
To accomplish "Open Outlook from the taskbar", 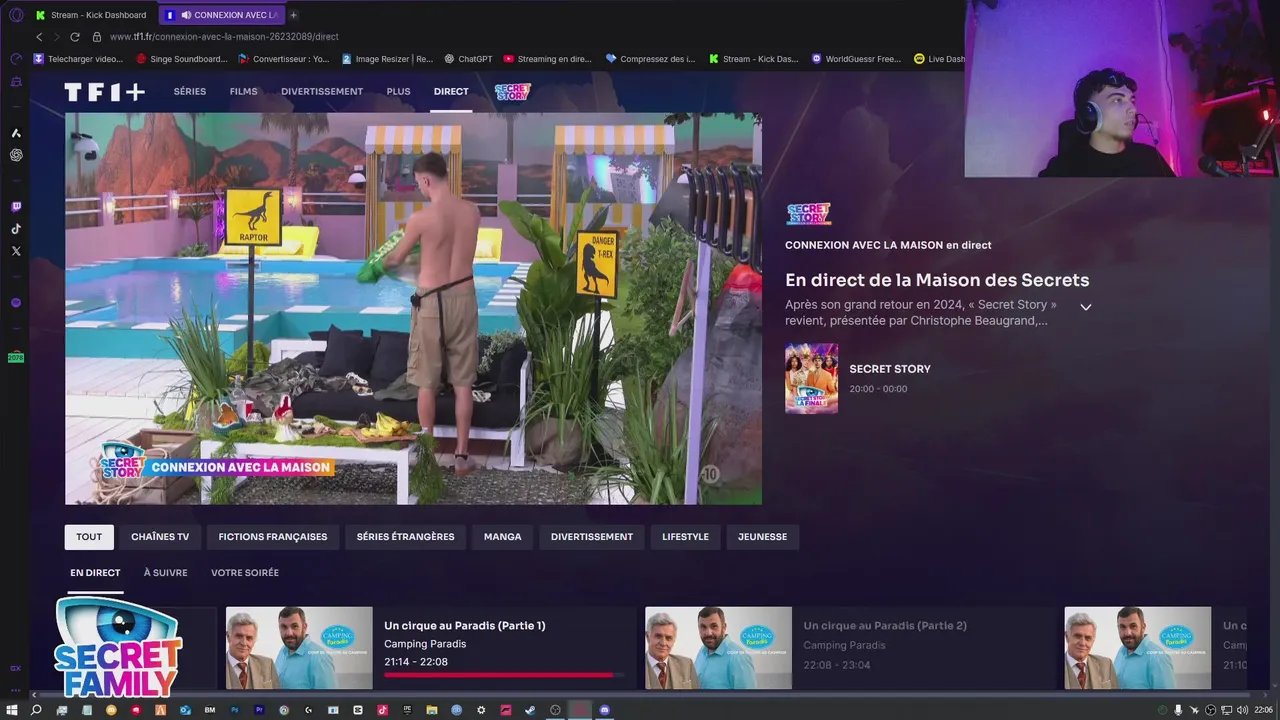I will click(x=185, y=710).
